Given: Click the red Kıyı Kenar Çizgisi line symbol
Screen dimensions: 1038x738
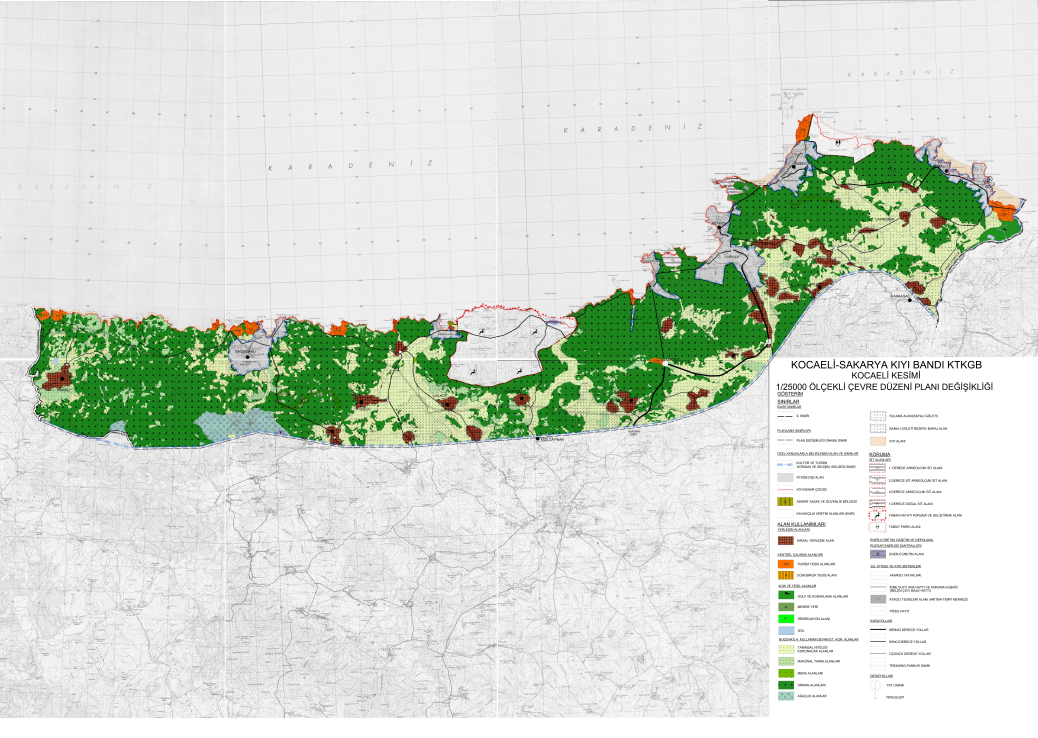Looking at the screenshot, I should (785, 489).
